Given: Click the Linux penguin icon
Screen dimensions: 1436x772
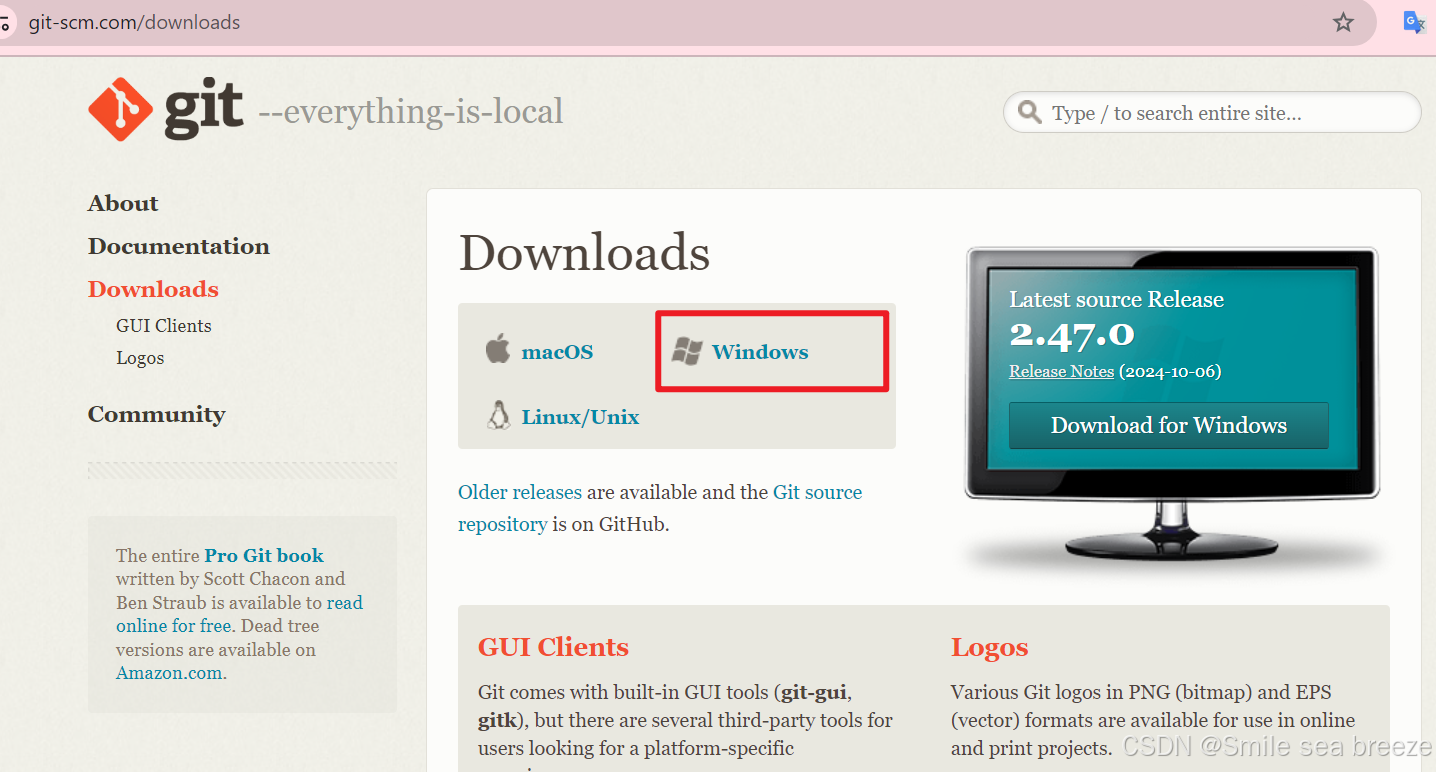Looking at the screenshot, I should point(498,415).
